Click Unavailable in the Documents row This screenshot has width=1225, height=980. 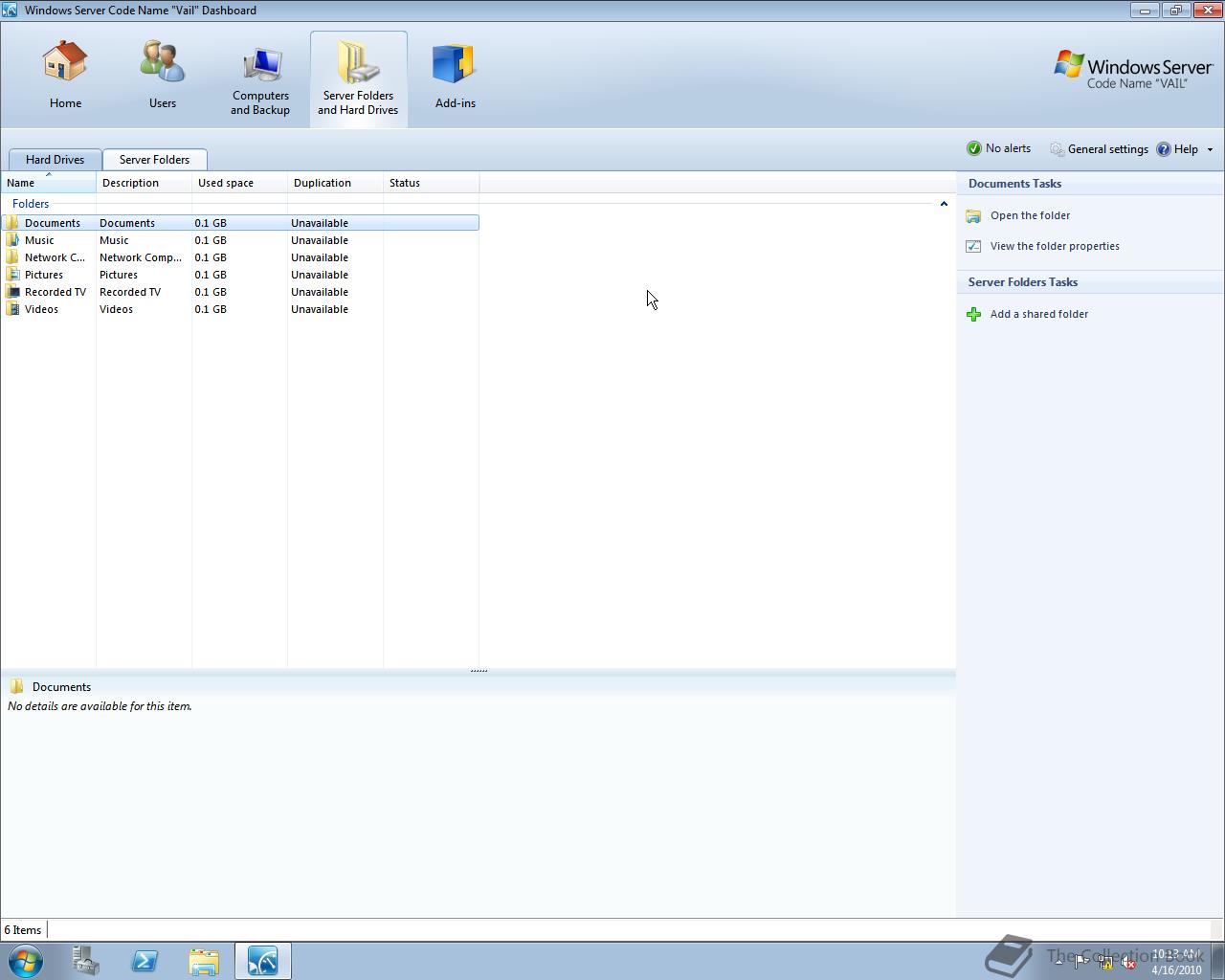point(320,223)
